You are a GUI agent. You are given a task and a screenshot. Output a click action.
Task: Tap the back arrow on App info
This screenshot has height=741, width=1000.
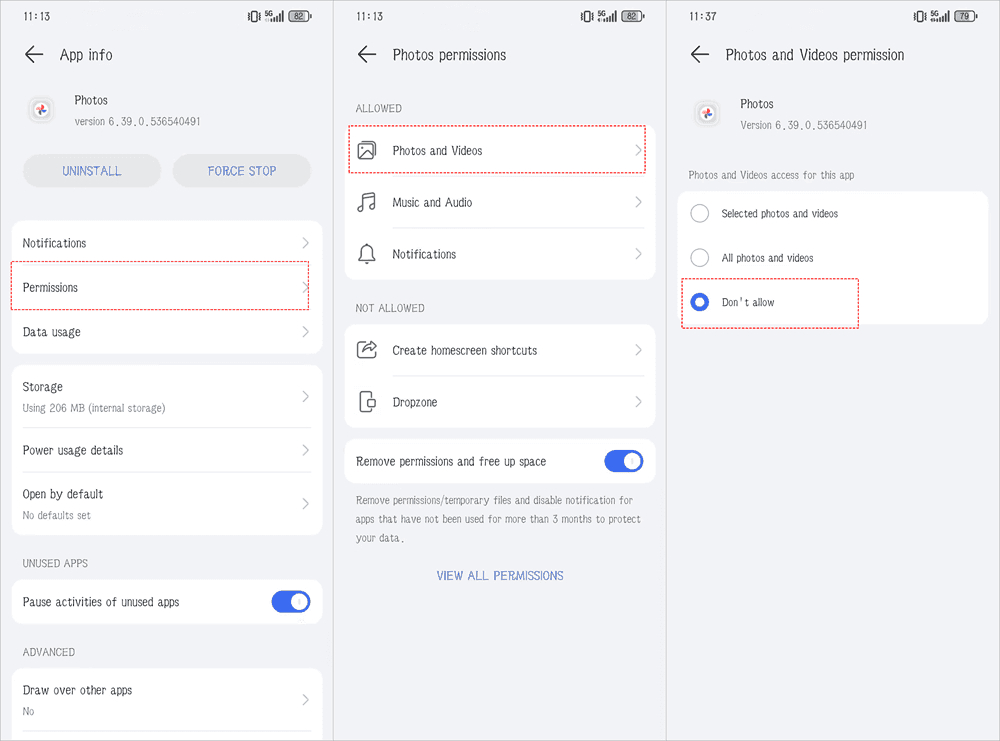[x=34, y=55]
